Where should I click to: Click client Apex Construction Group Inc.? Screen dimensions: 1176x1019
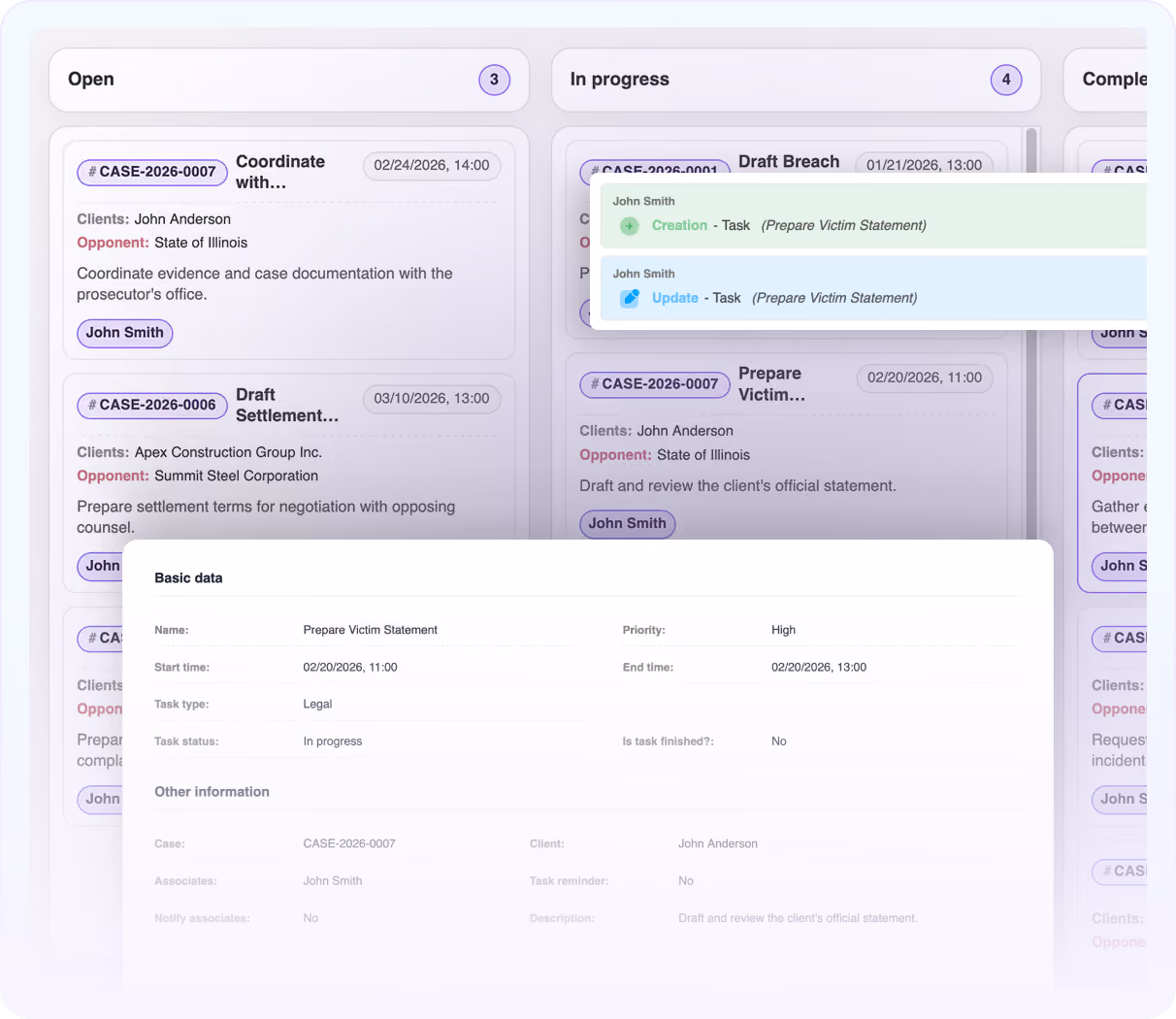click(228, 452)
